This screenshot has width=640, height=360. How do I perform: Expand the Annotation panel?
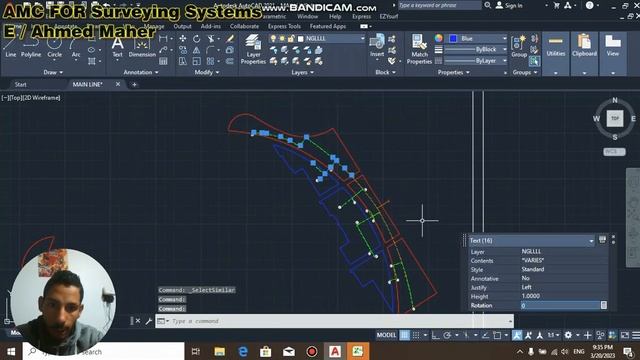click(x=141, y=72)
